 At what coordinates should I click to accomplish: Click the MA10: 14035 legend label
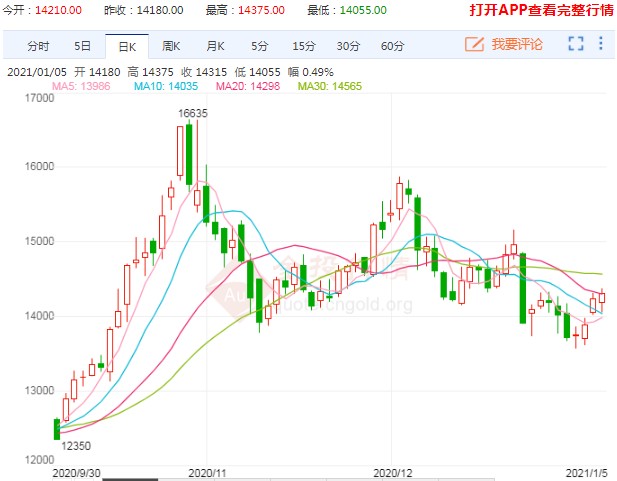(166, 86)
